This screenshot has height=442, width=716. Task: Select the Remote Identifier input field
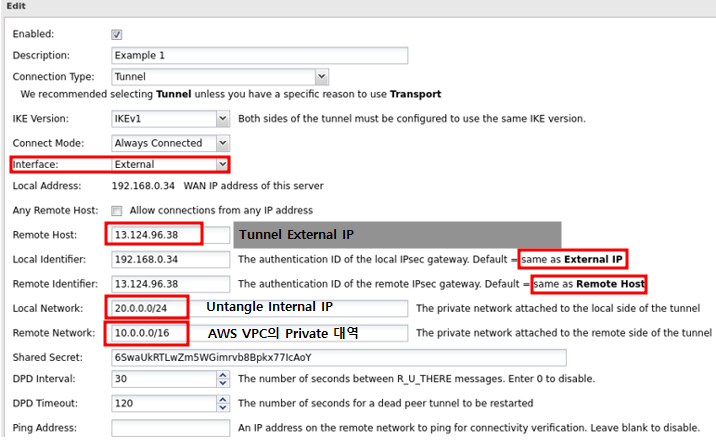coord(170,284)
